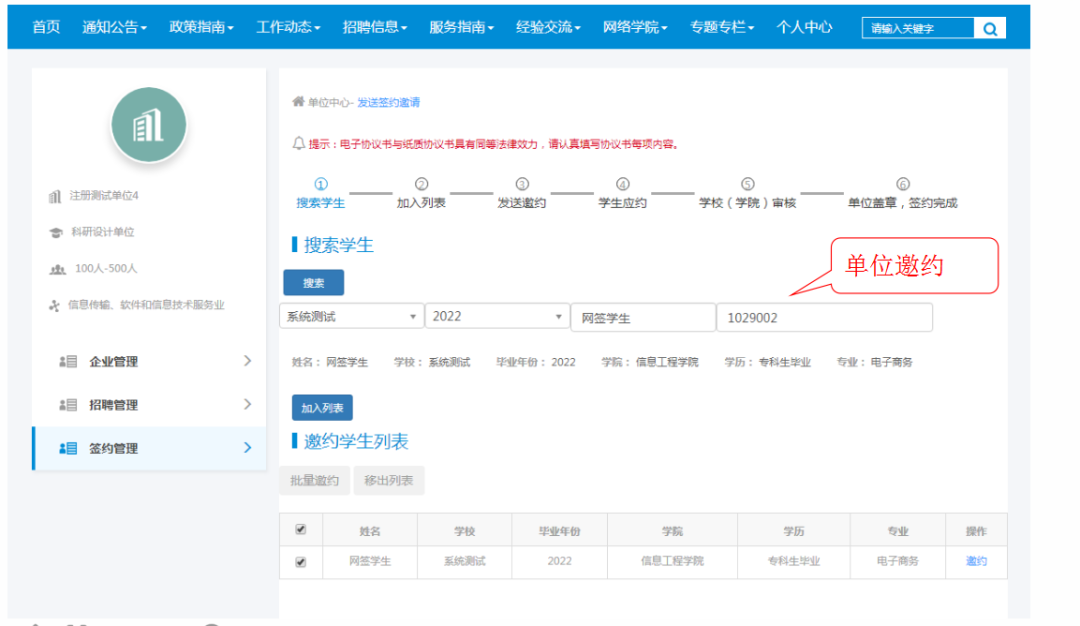The height and width of the screenshot is (626, 1080).
Task: Open the 通知公告 dropdown menu
Action: [114, 28]
